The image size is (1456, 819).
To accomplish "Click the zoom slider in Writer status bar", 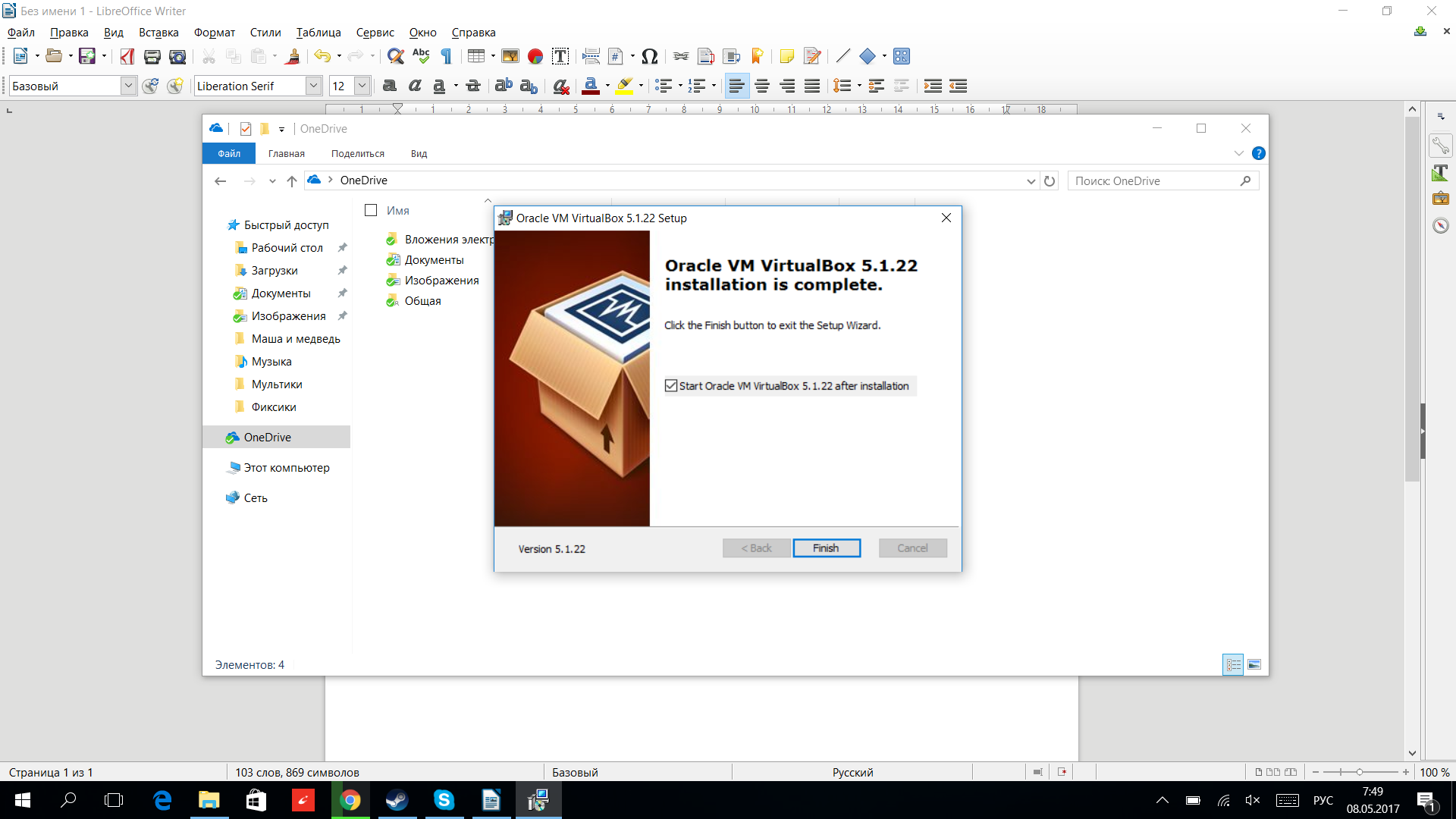I will [x=1360, y=772].
